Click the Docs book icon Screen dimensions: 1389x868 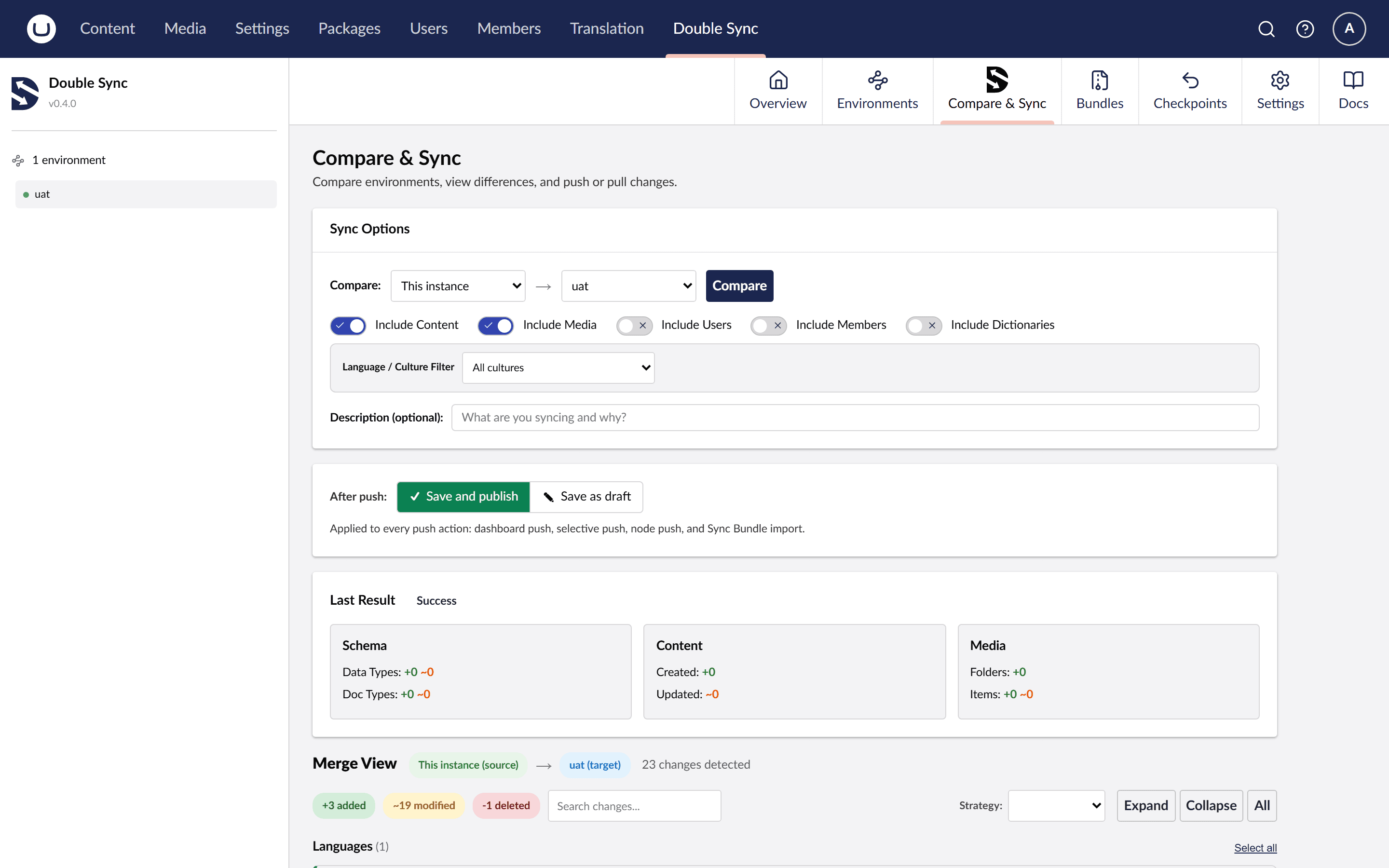tap(1353, 80)
